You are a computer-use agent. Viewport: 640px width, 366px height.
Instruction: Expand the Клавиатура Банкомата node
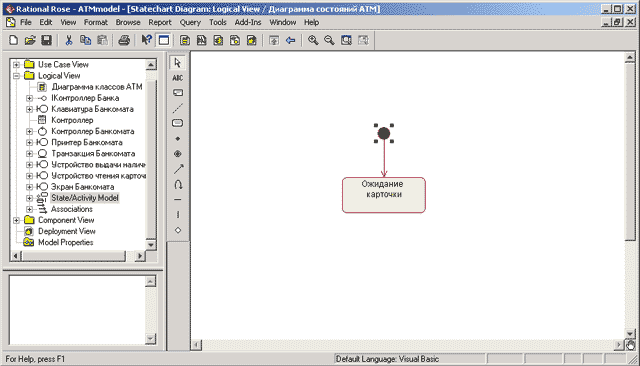click(x=29, y=109)
